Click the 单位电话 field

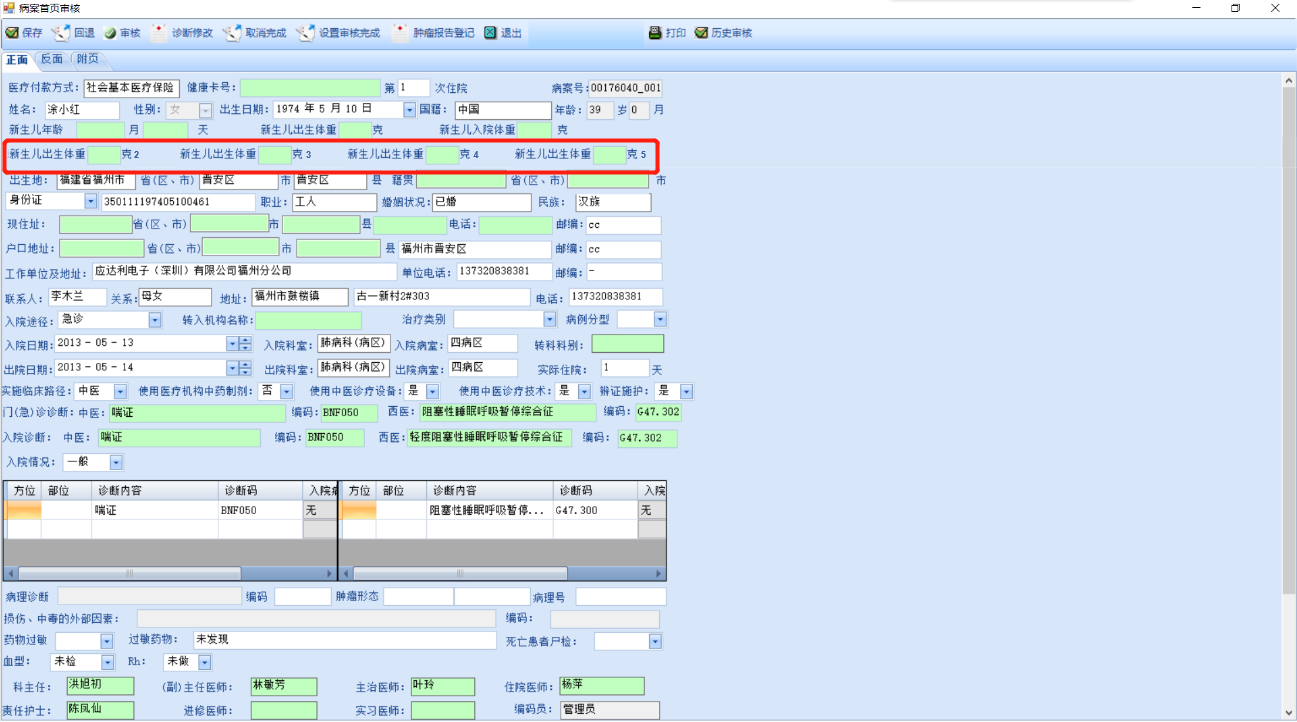pos(504,272)
